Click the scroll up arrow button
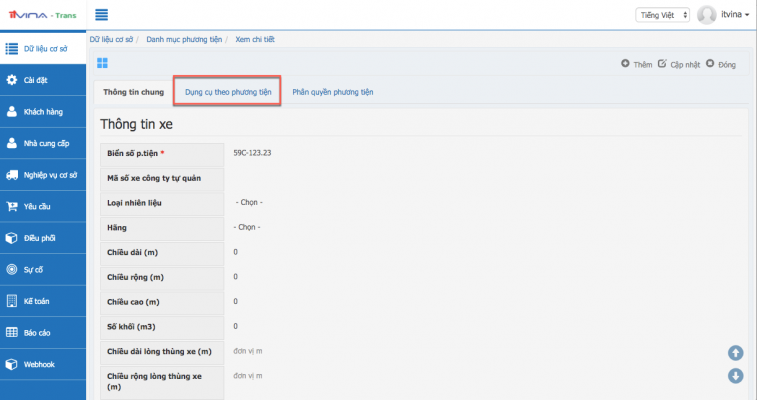 pyautogui.click(x=735, y=352)
